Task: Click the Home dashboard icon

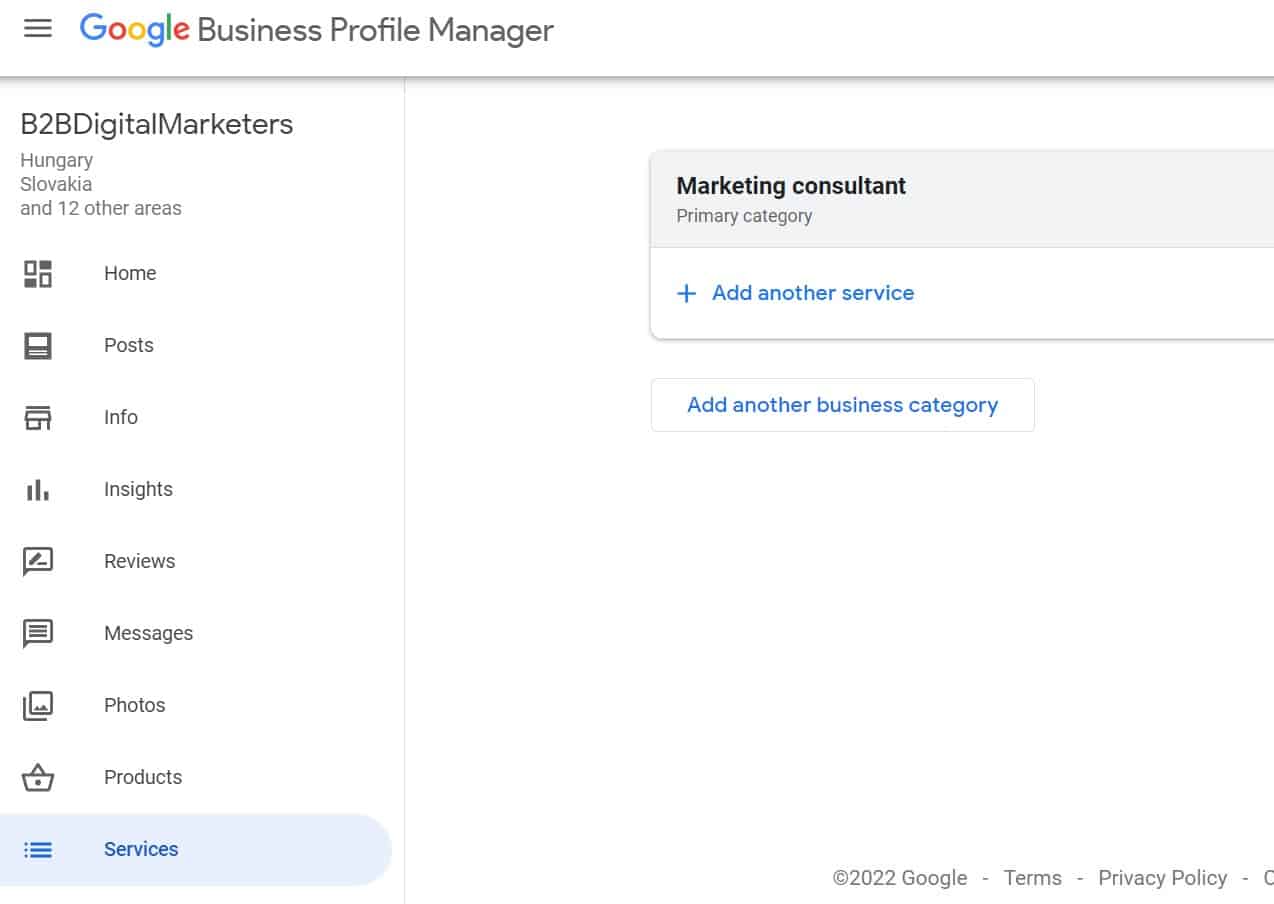Action: tap(38, 273)
